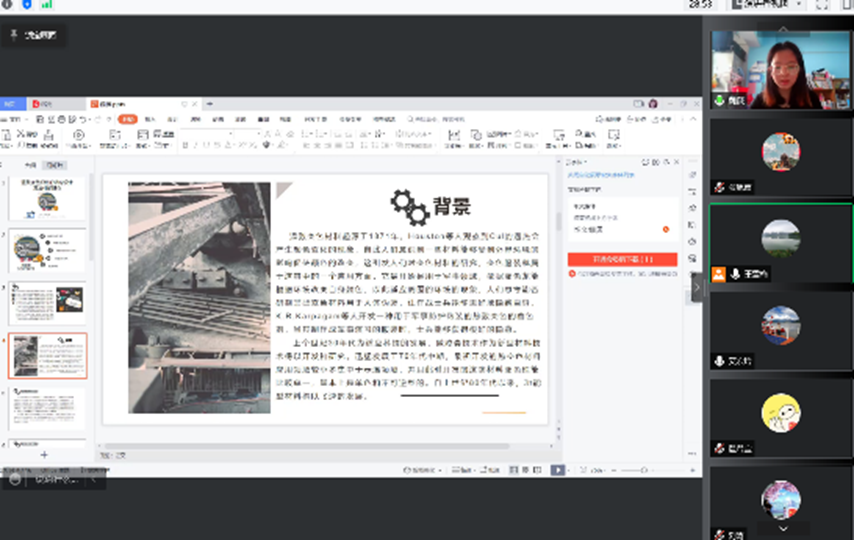Image resolution: width=854 pixels, height=540 pixels.
Task: Toggle italic formatting in the ribbon
Action: [197, 145]
